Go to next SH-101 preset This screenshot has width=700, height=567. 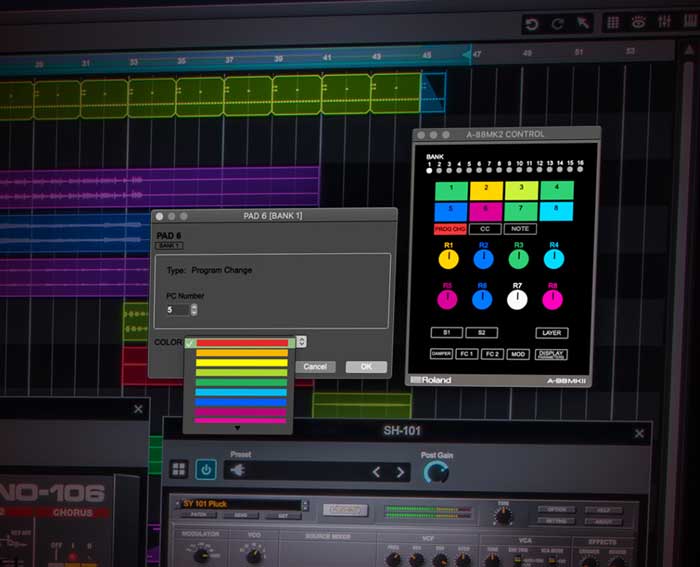click(x=400, y=472)
